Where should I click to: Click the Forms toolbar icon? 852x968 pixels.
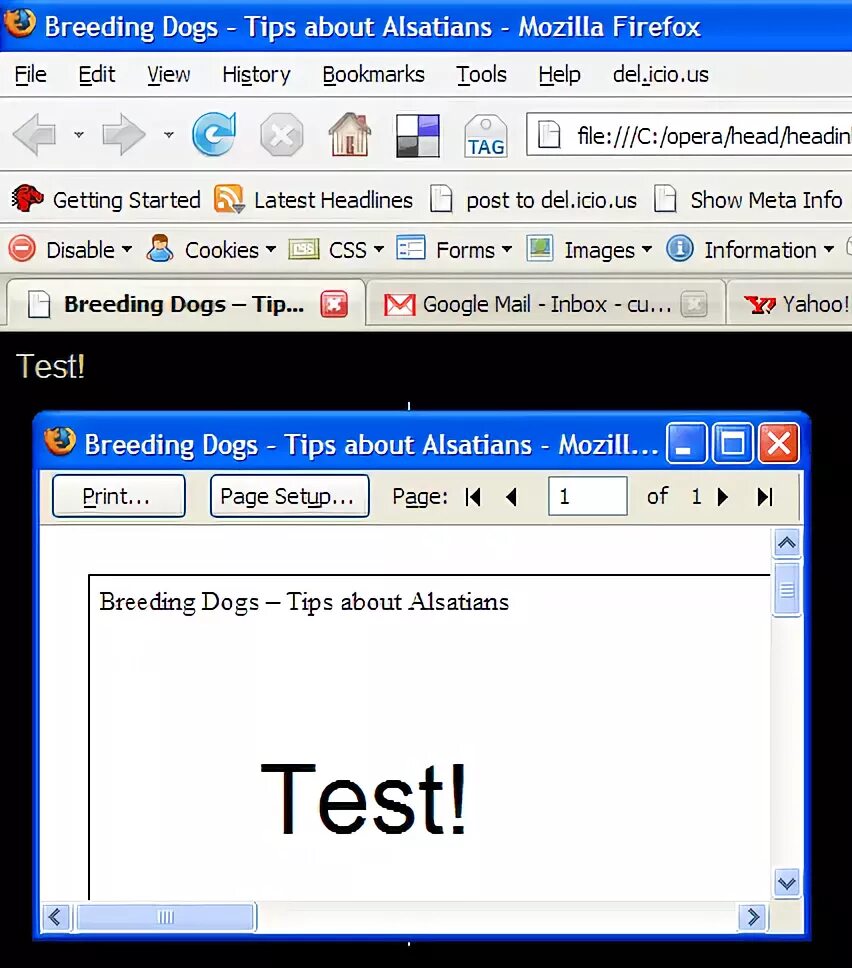pos(411,248)
